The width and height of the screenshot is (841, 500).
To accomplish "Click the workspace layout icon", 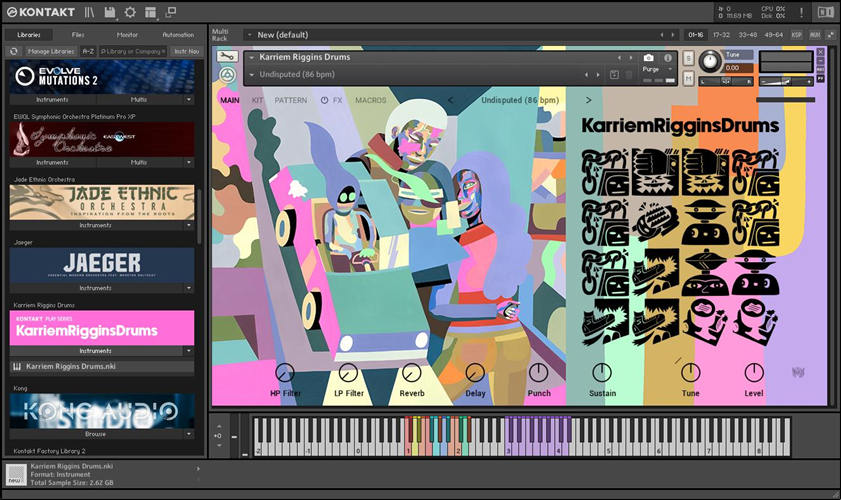I will [x=150, y=13].
